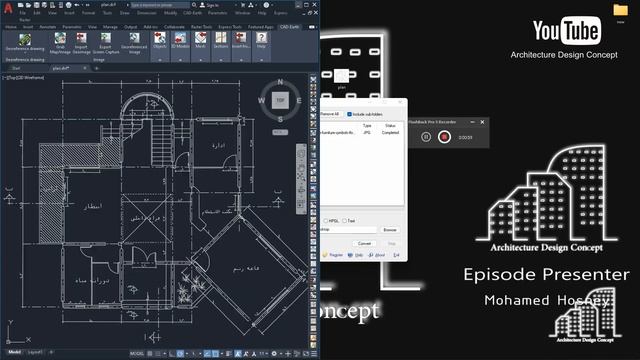This screenshot has height=360, width=640.
Task: Switch to the Express Tools ribbon tab
Action: [x=230, y=27]
